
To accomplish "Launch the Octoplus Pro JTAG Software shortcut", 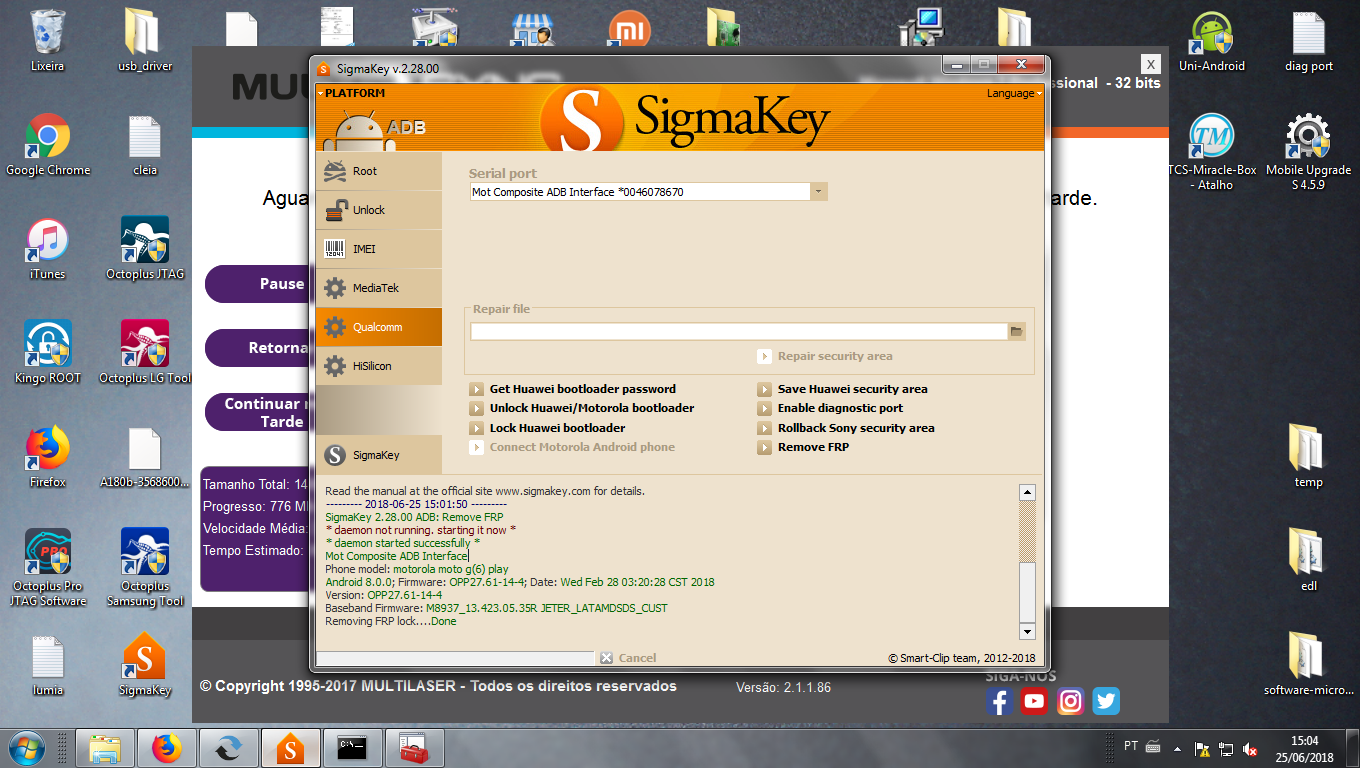I will click(48, 567).
